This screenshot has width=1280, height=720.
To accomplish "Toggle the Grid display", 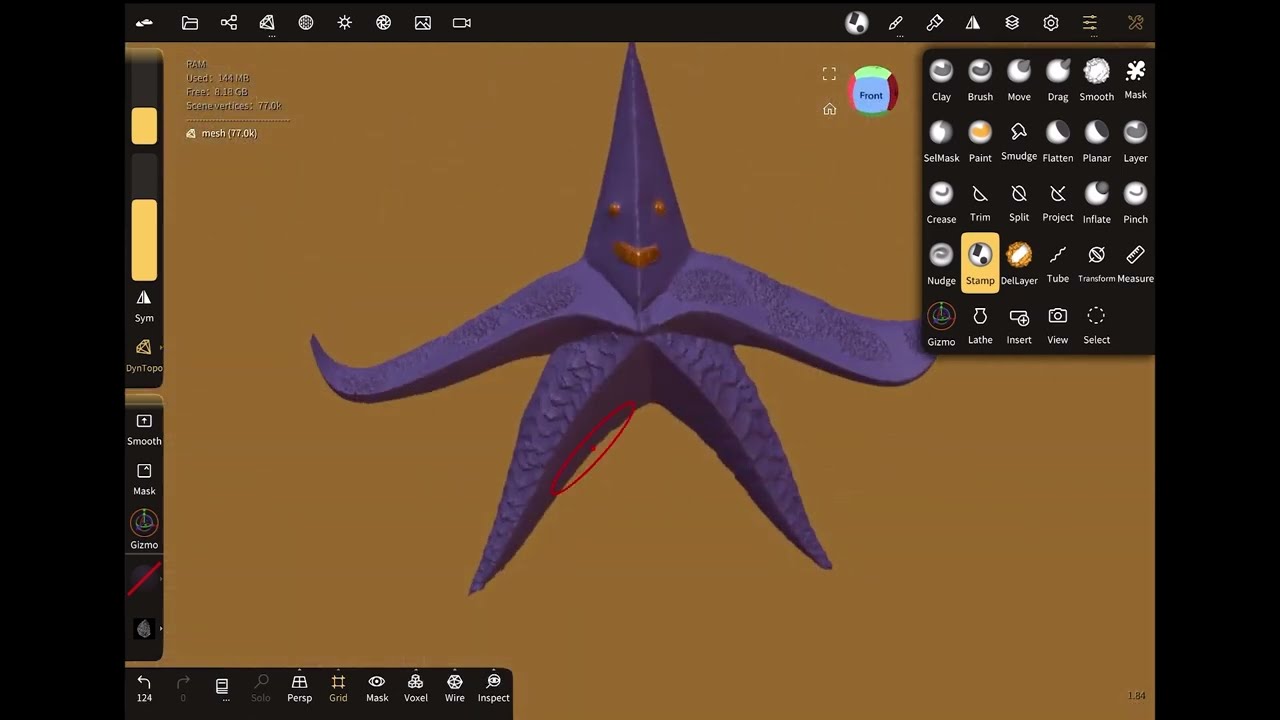I will point(338,688).
